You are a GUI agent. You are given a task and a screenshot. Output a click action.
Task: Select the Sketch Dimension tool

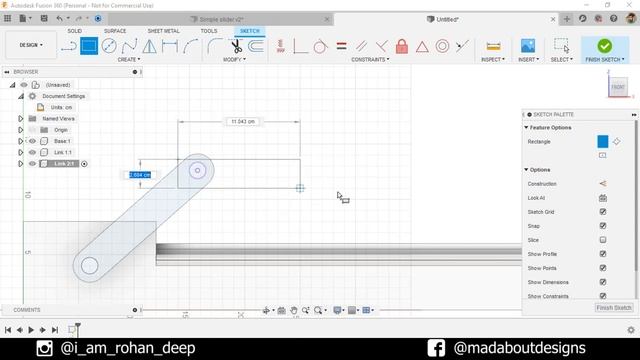(x=170, y=46)
